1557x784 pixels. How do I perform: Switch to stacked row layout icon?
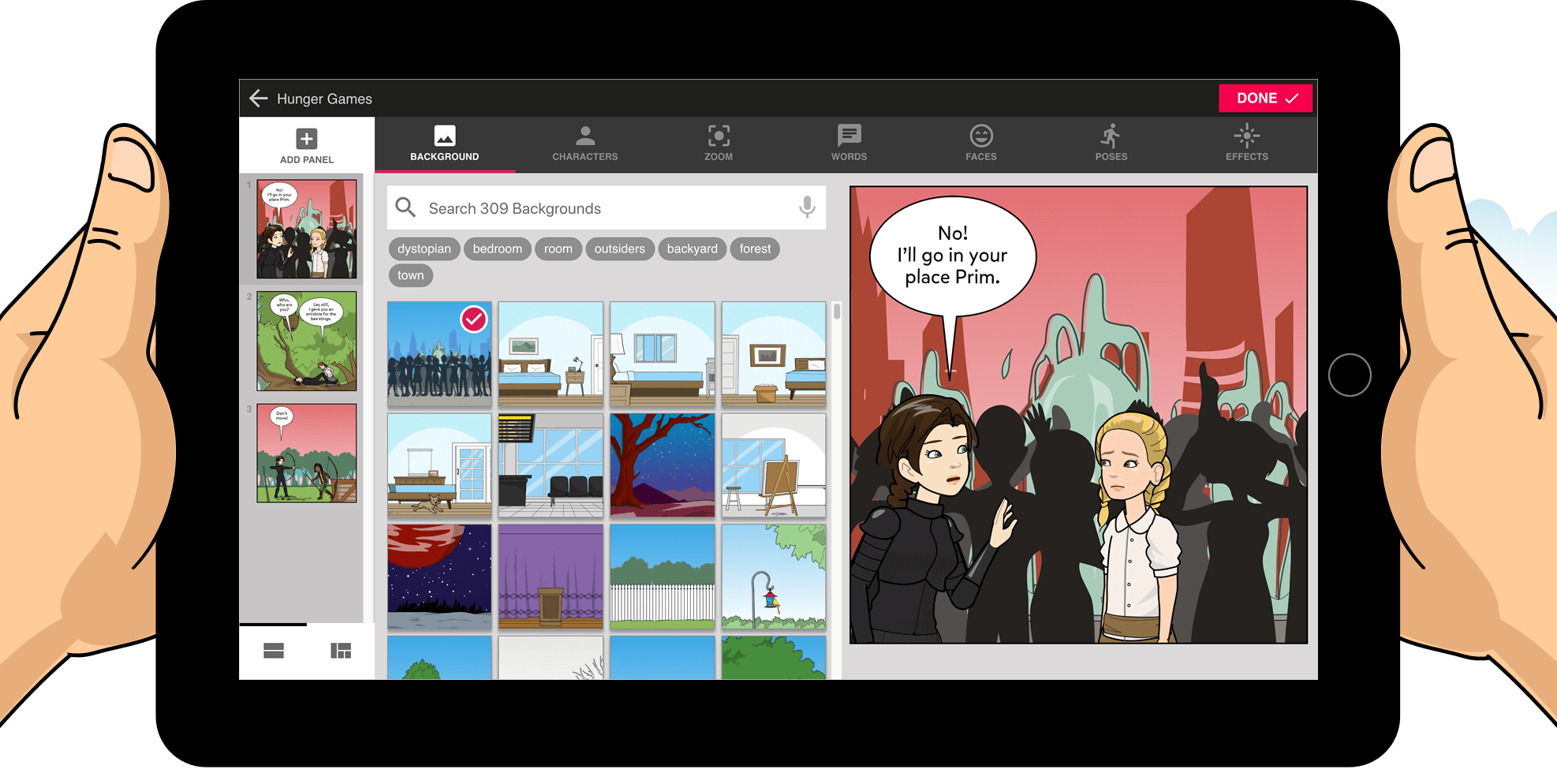274,651
